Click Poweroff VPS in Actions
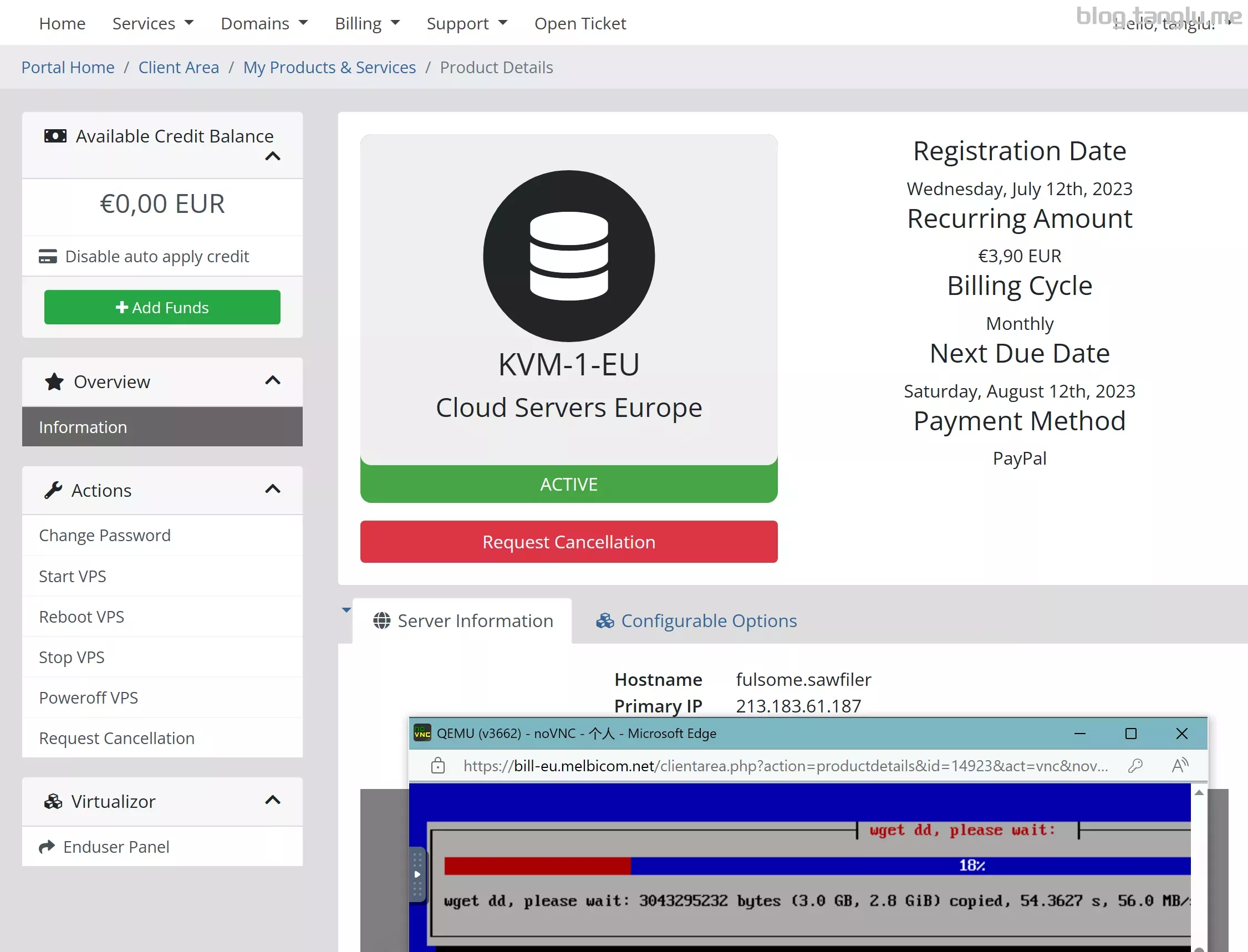 pyautogui.click(x=162, y=698)
